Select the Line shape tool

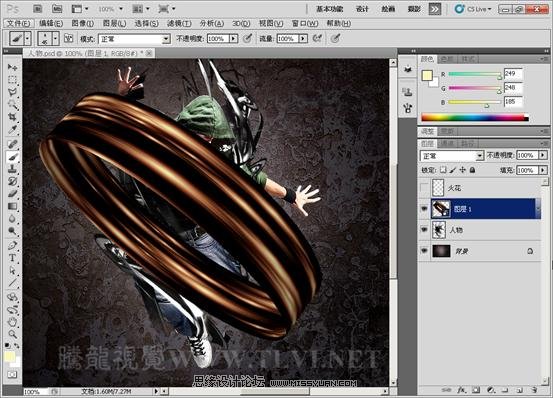(12, 283)
